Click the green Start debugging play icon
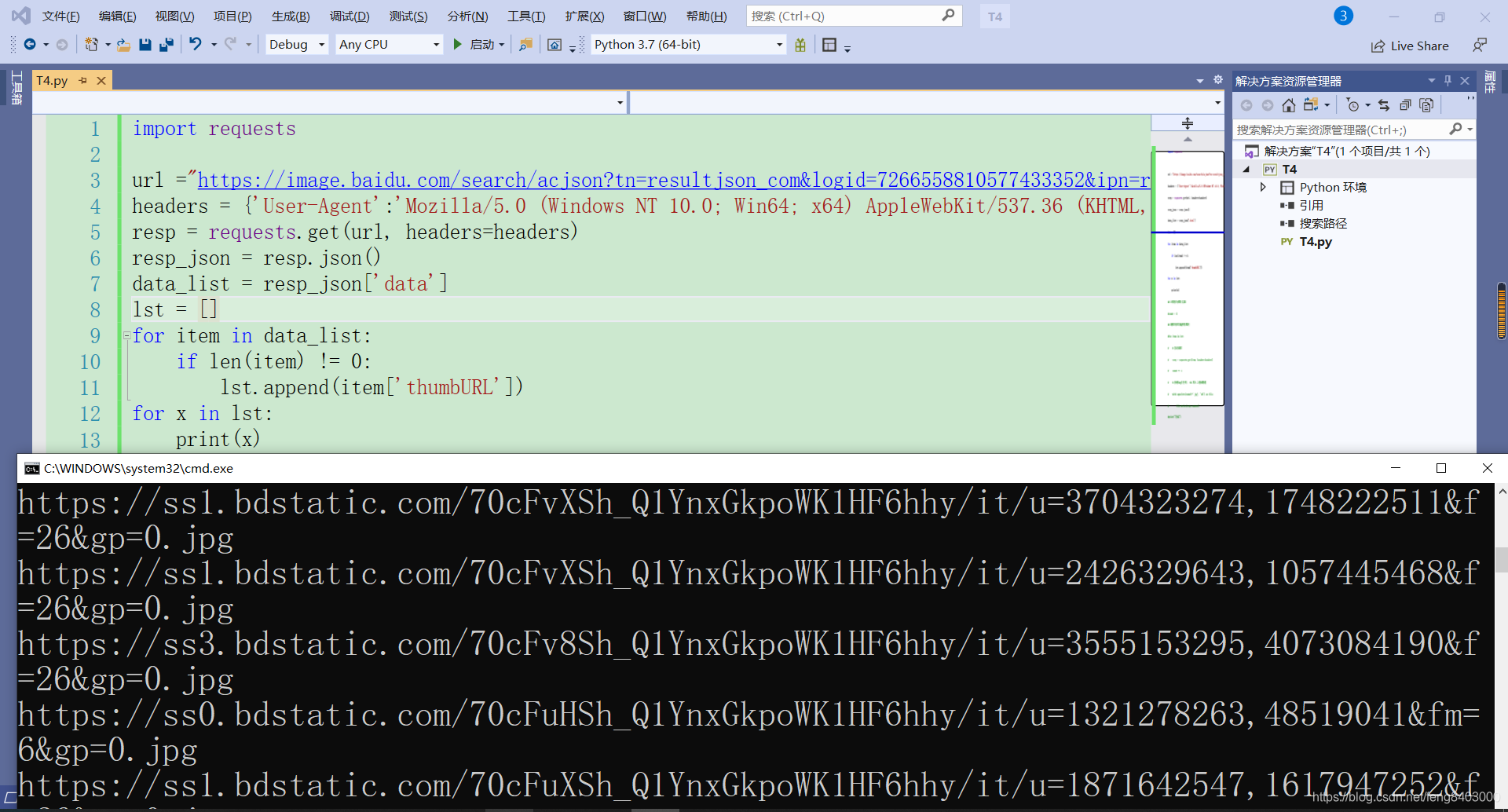Image resolution: width=1508 pixels, height=812 pixels. click(458, 45)
